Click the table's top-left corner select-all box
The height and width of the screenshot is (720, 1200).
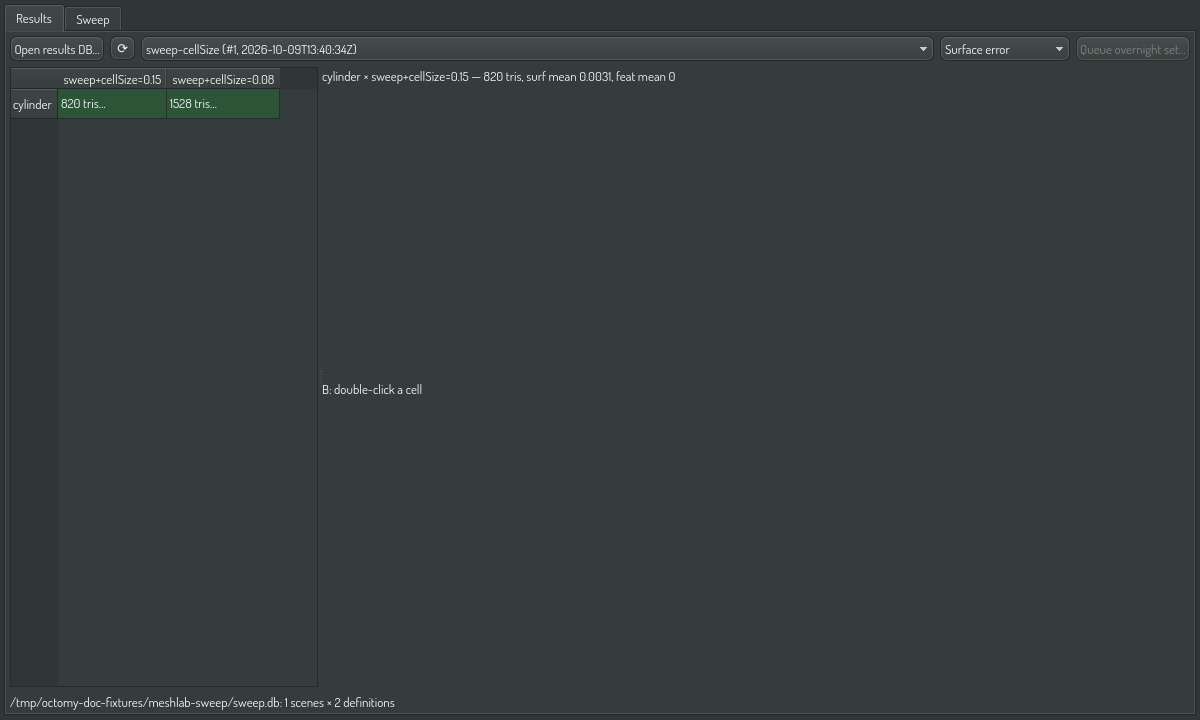(34, 79)
